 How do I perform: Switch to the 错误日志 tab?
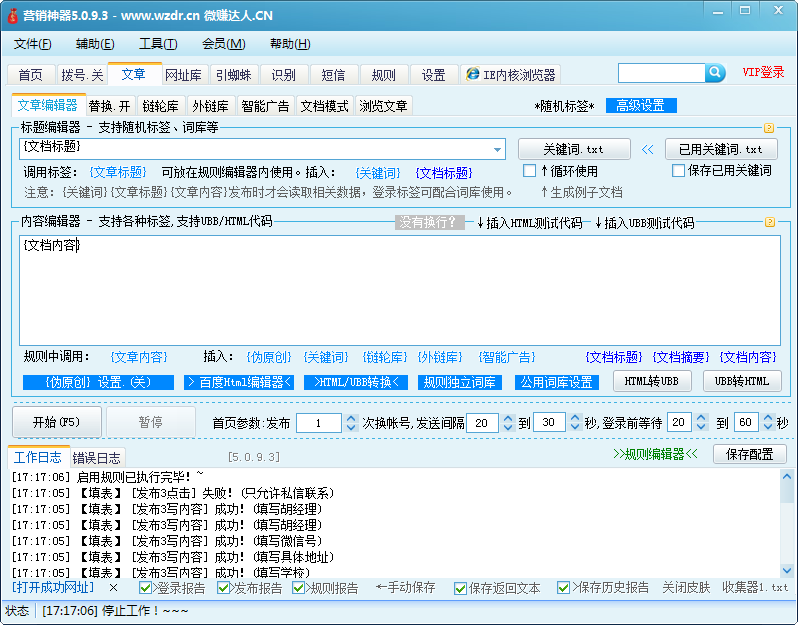pos(95,457)
